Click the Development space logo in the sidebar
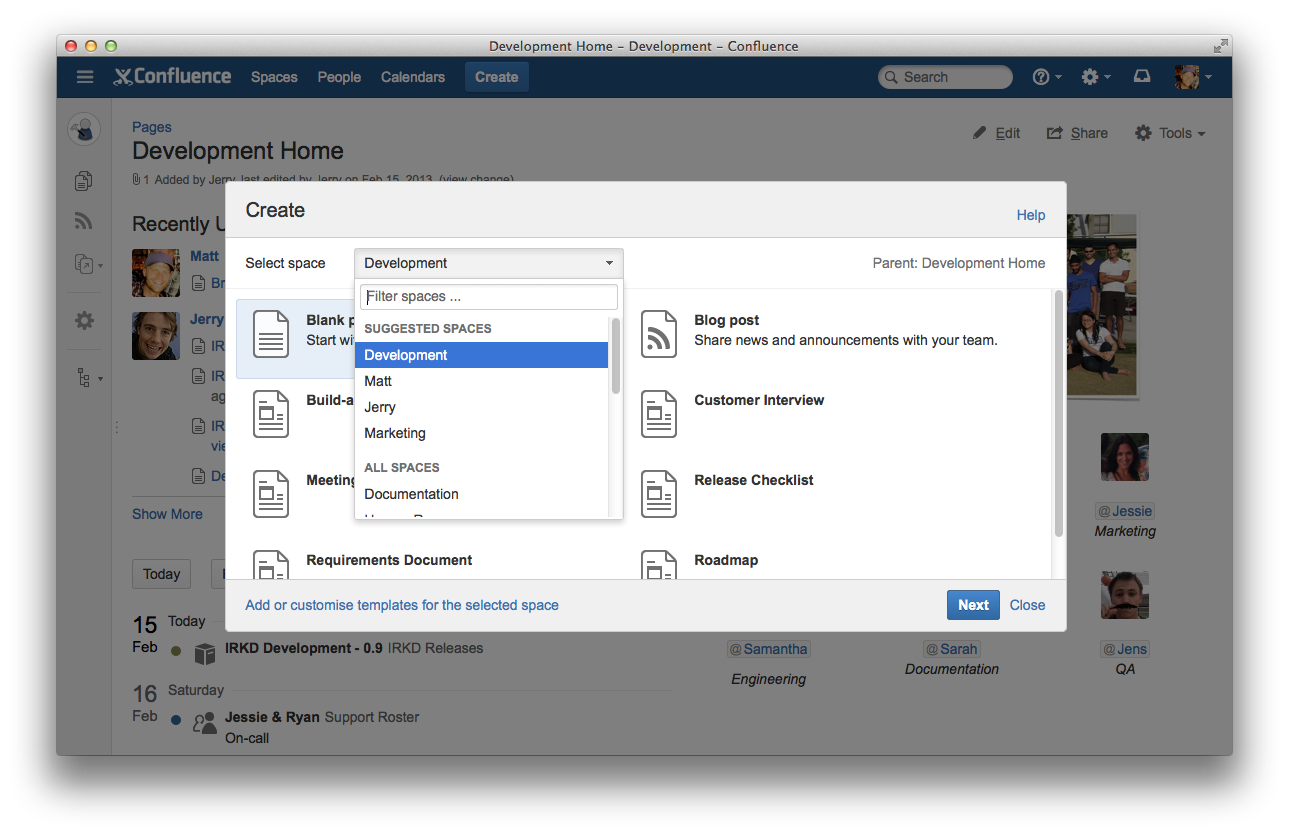 pos(84,129)
